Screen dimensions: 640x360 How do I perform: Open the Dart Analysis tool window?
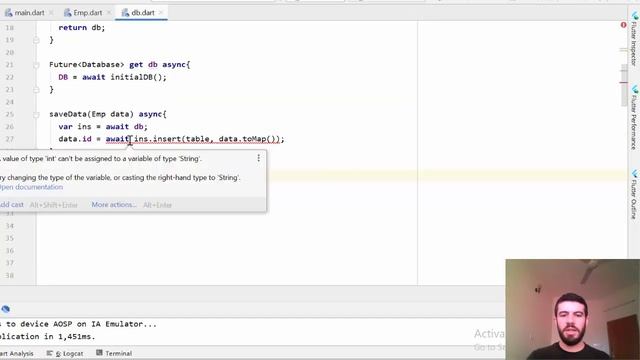click(17, 353)
